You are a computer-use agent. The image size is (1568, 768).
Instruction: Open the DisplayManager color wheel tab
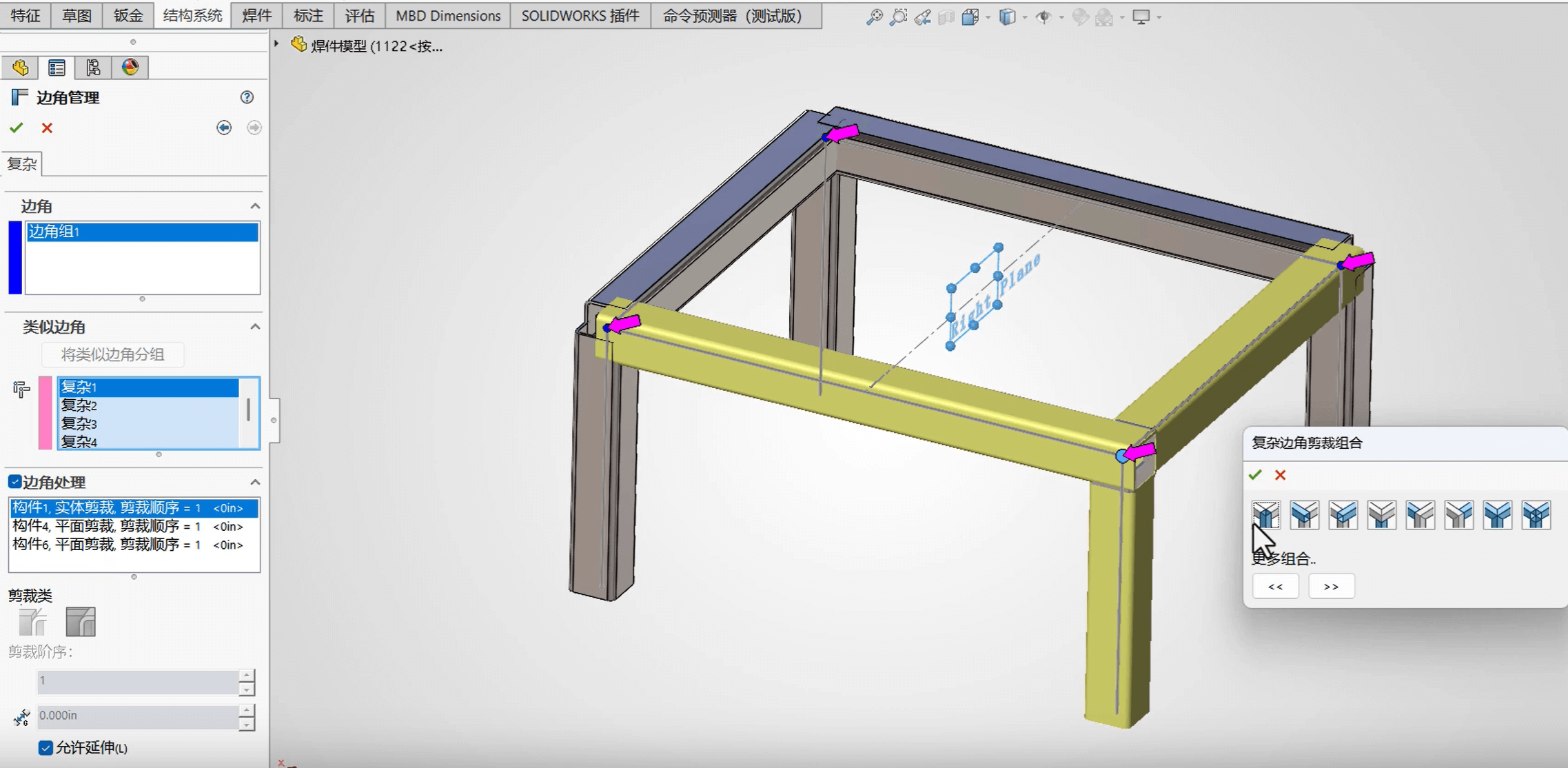pyautogui.click(x=130, y=68)
